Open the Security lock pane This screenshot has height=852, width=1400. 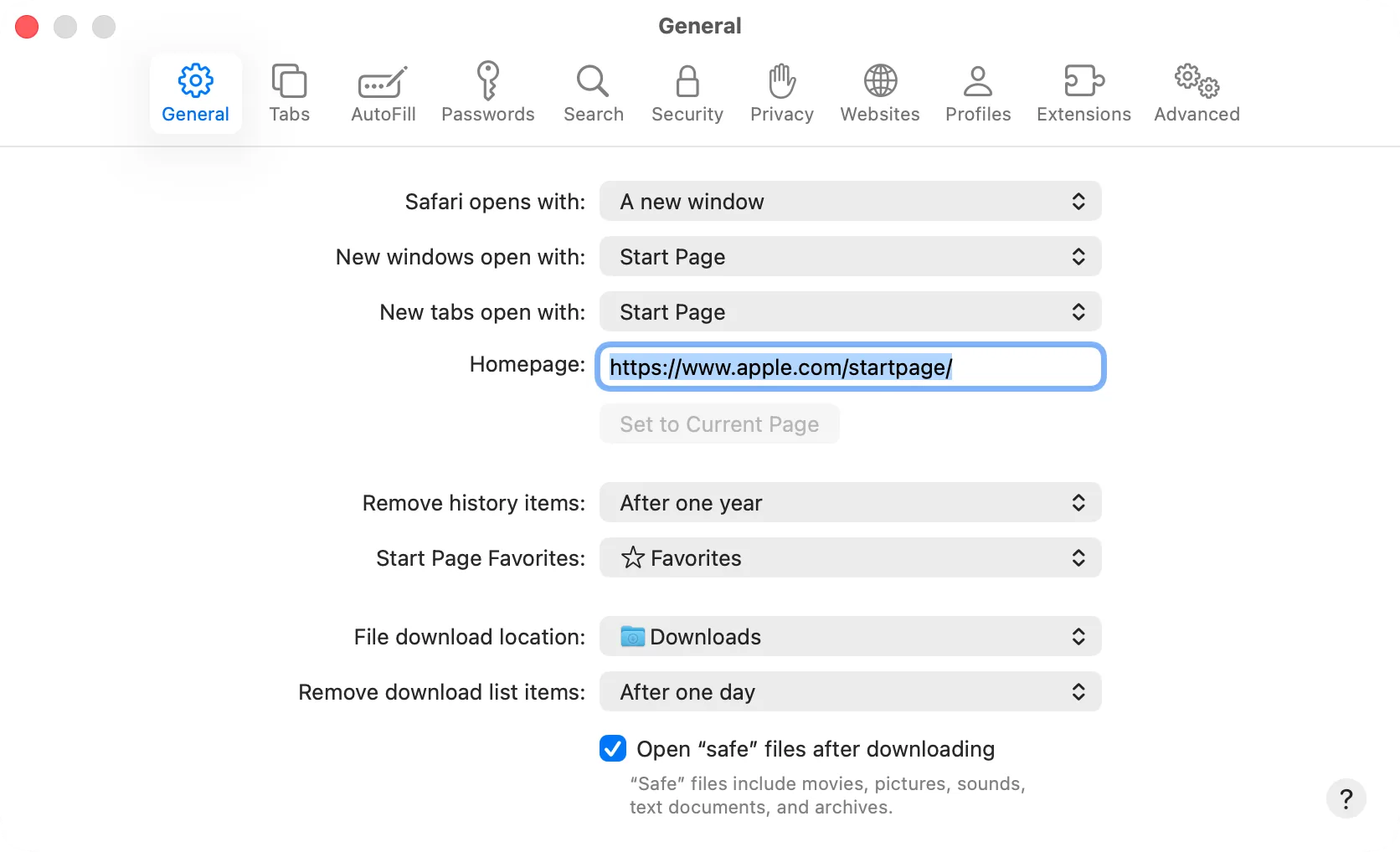coord(687,93)
